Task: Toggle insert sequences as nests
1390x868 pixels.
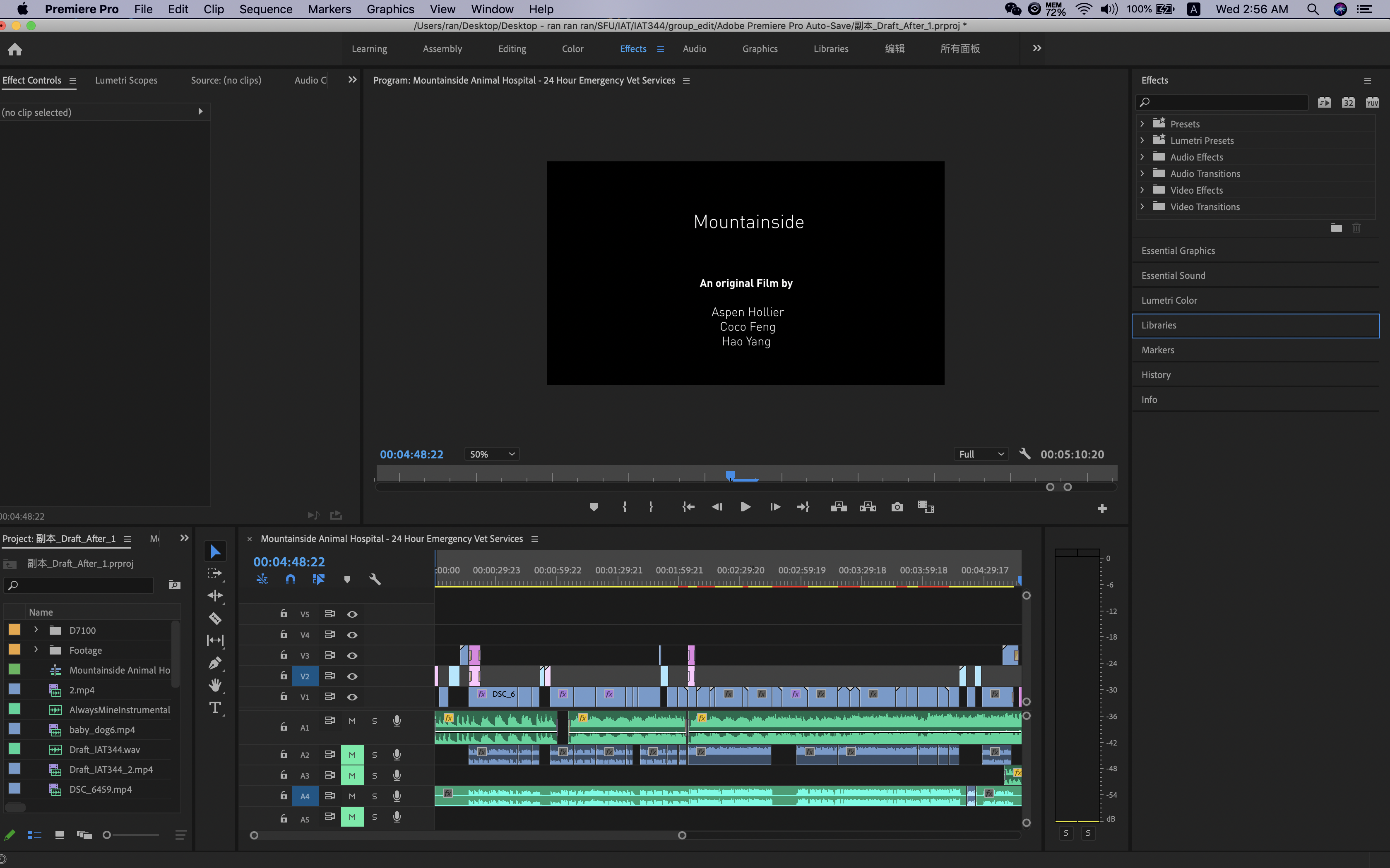Action: point(262,580)
